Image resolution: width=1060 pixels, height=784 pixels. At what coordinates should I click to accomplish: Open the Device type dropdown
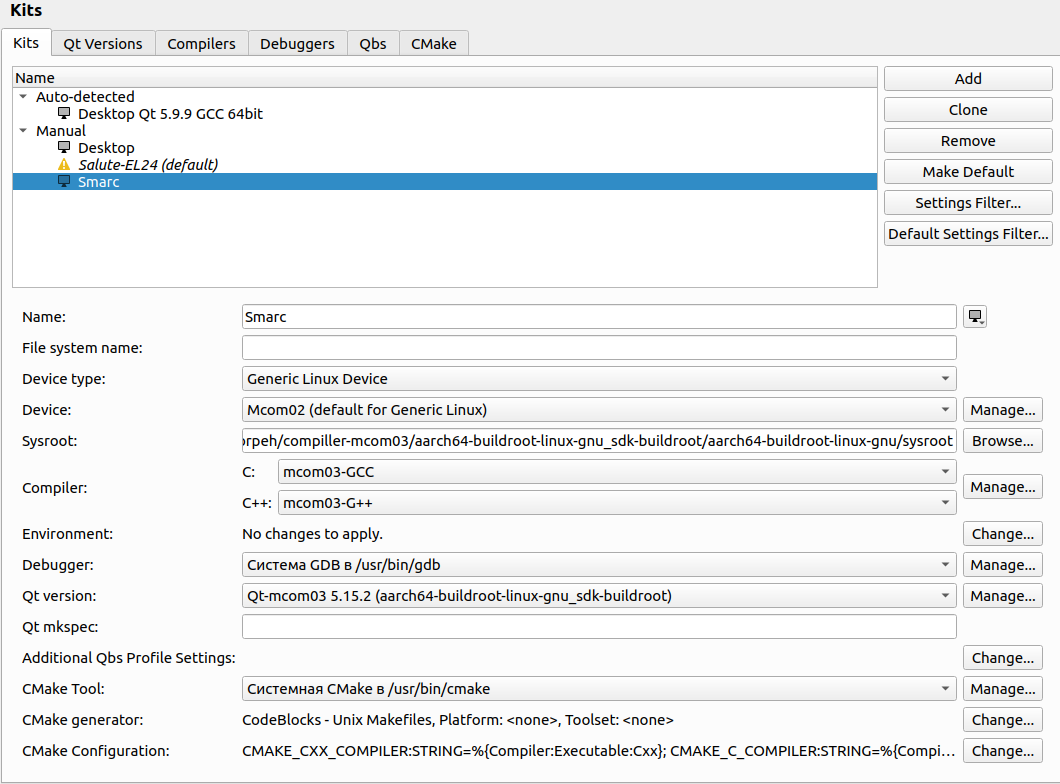pyautogui.click(x=598, y=379)
